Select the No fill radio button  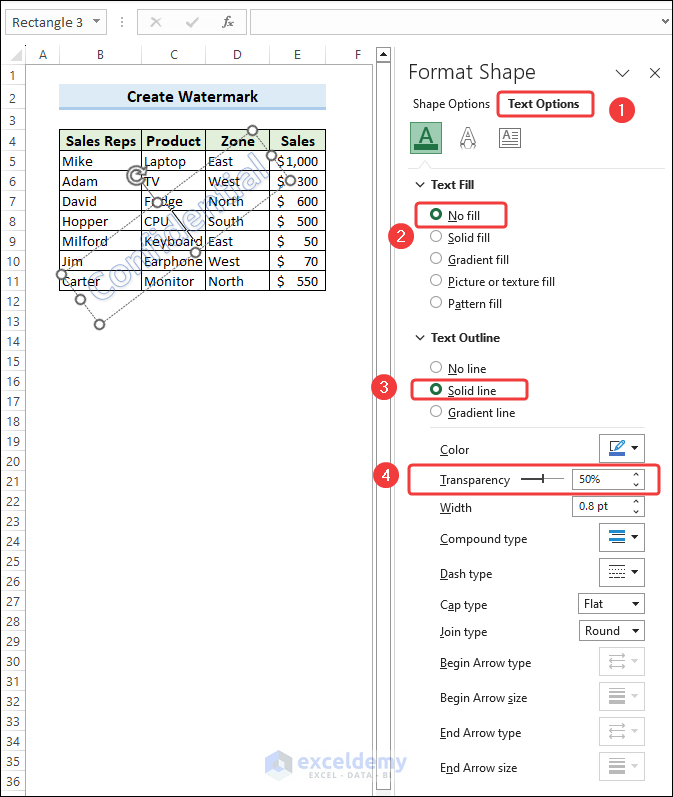436,214
